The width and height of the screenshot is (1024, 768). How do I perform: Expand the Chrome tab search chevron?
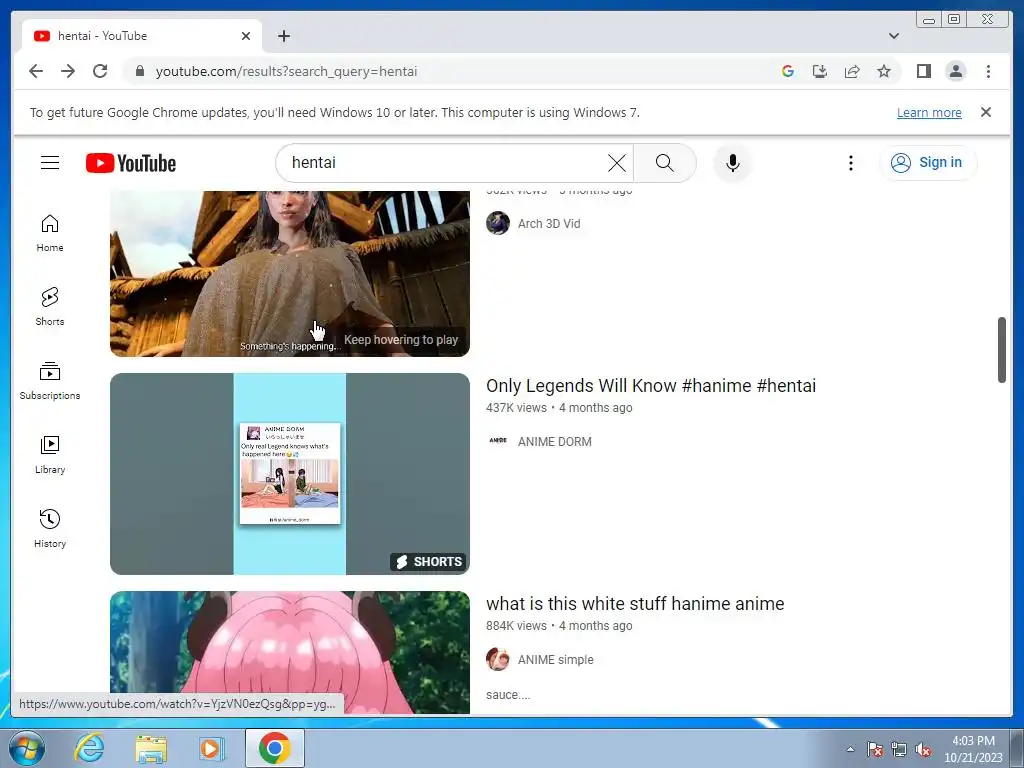click(894, 36)
